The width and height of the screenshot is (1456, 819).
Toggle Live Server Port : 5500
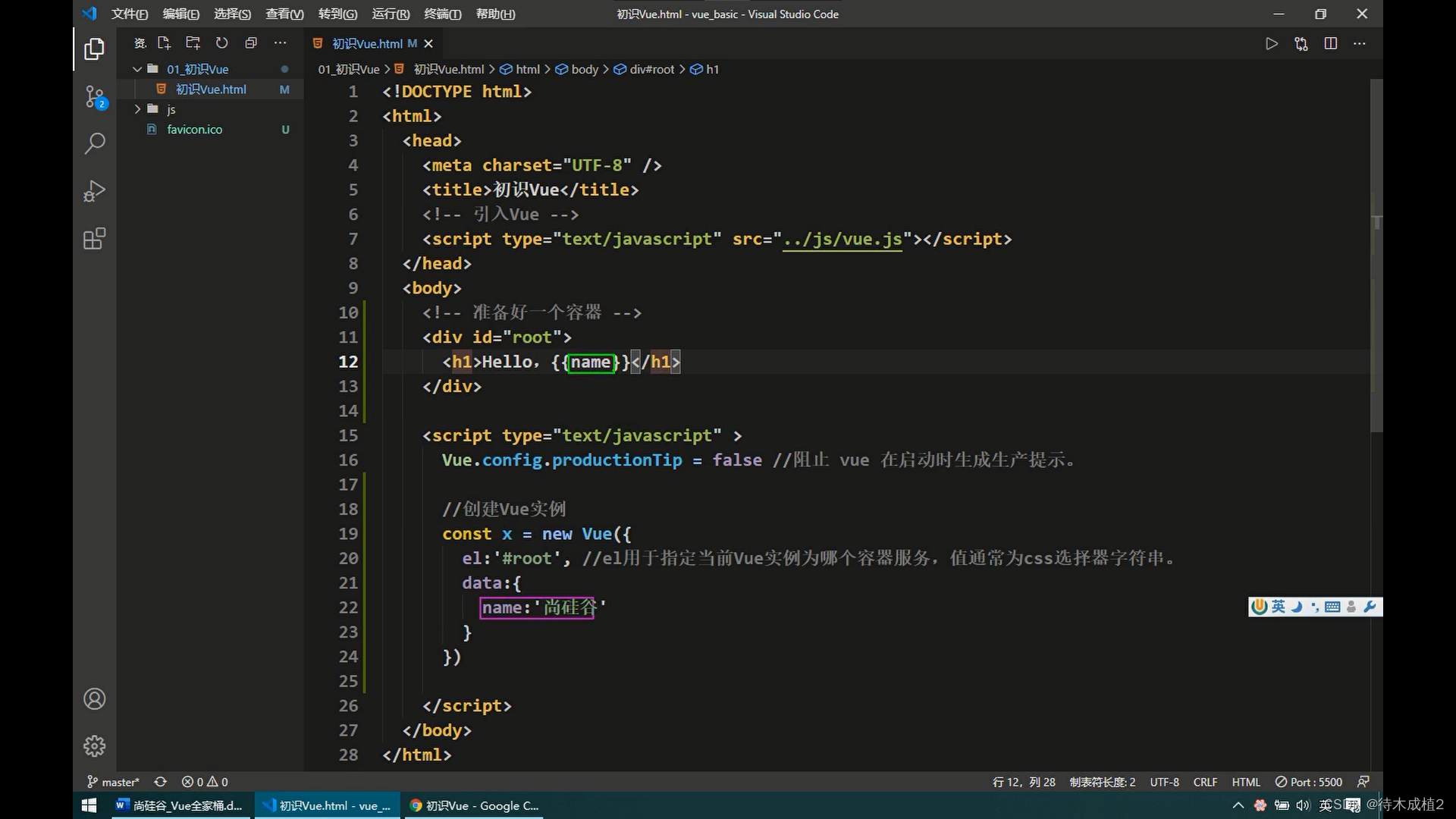[x=1309, y=782]
